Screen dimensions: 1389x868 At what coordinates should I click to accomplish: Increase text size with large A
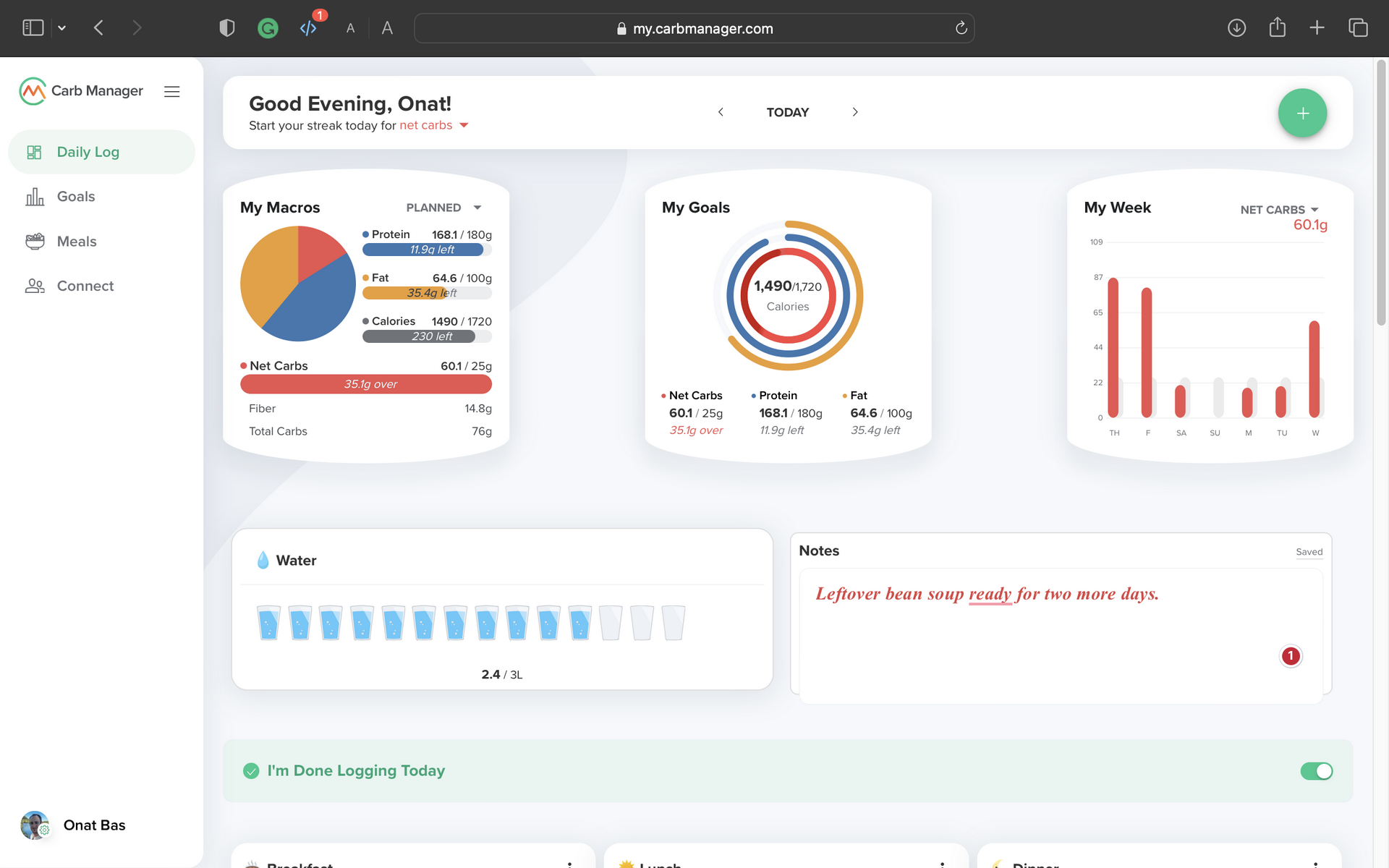point(388,28)
